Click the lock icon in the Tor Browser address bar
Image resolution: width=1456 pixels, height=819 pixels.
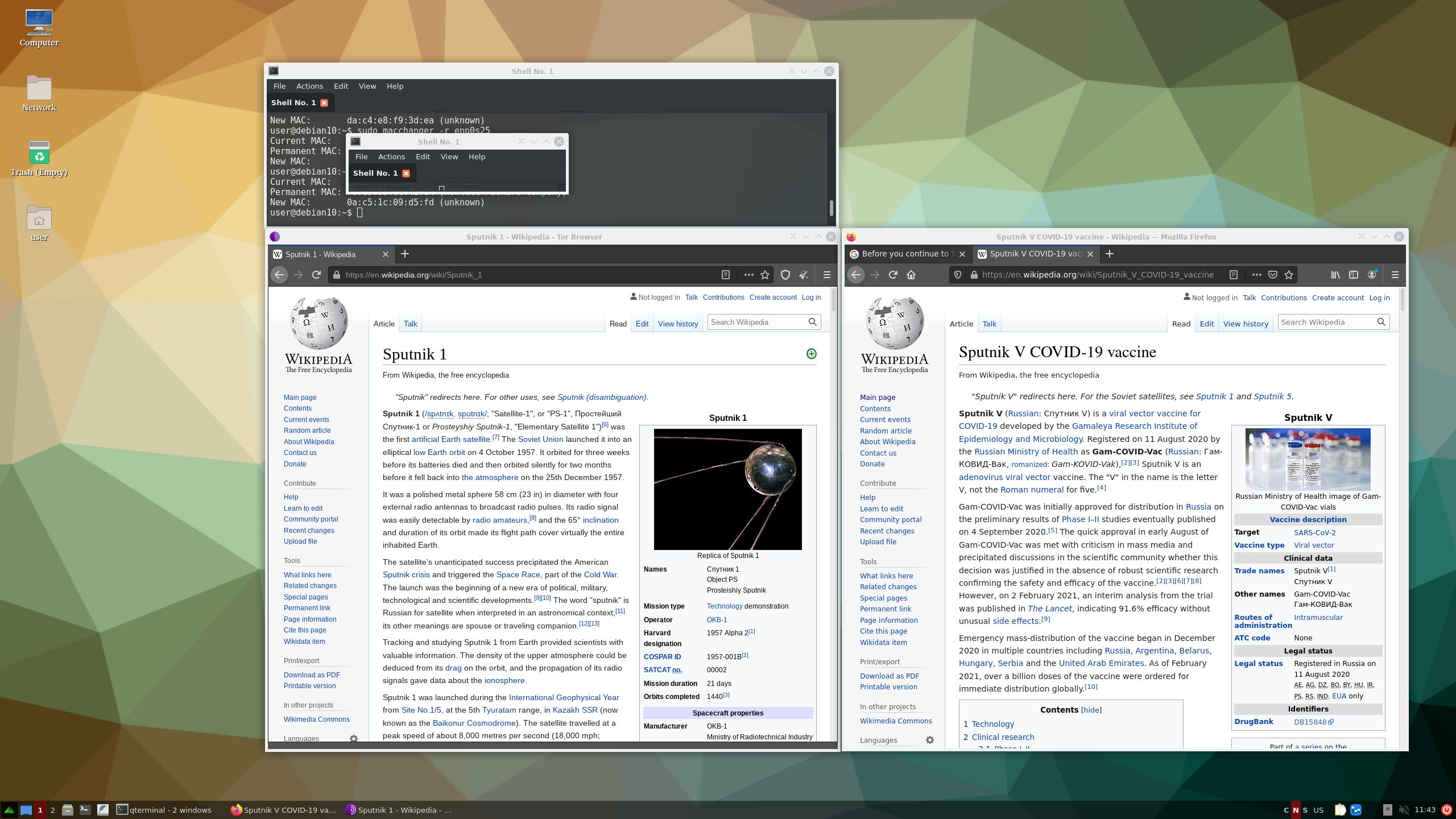337,275
